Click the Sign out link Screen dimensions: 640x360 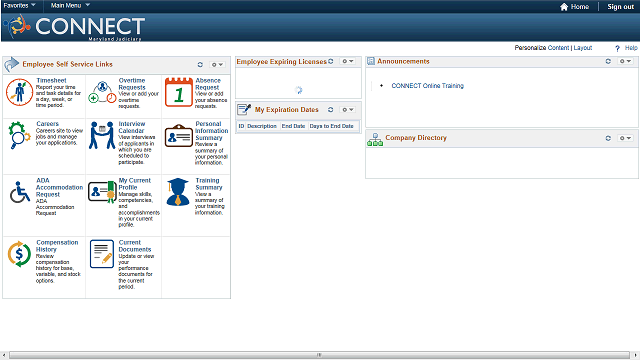pyautogui.click(x=620, y=7)
